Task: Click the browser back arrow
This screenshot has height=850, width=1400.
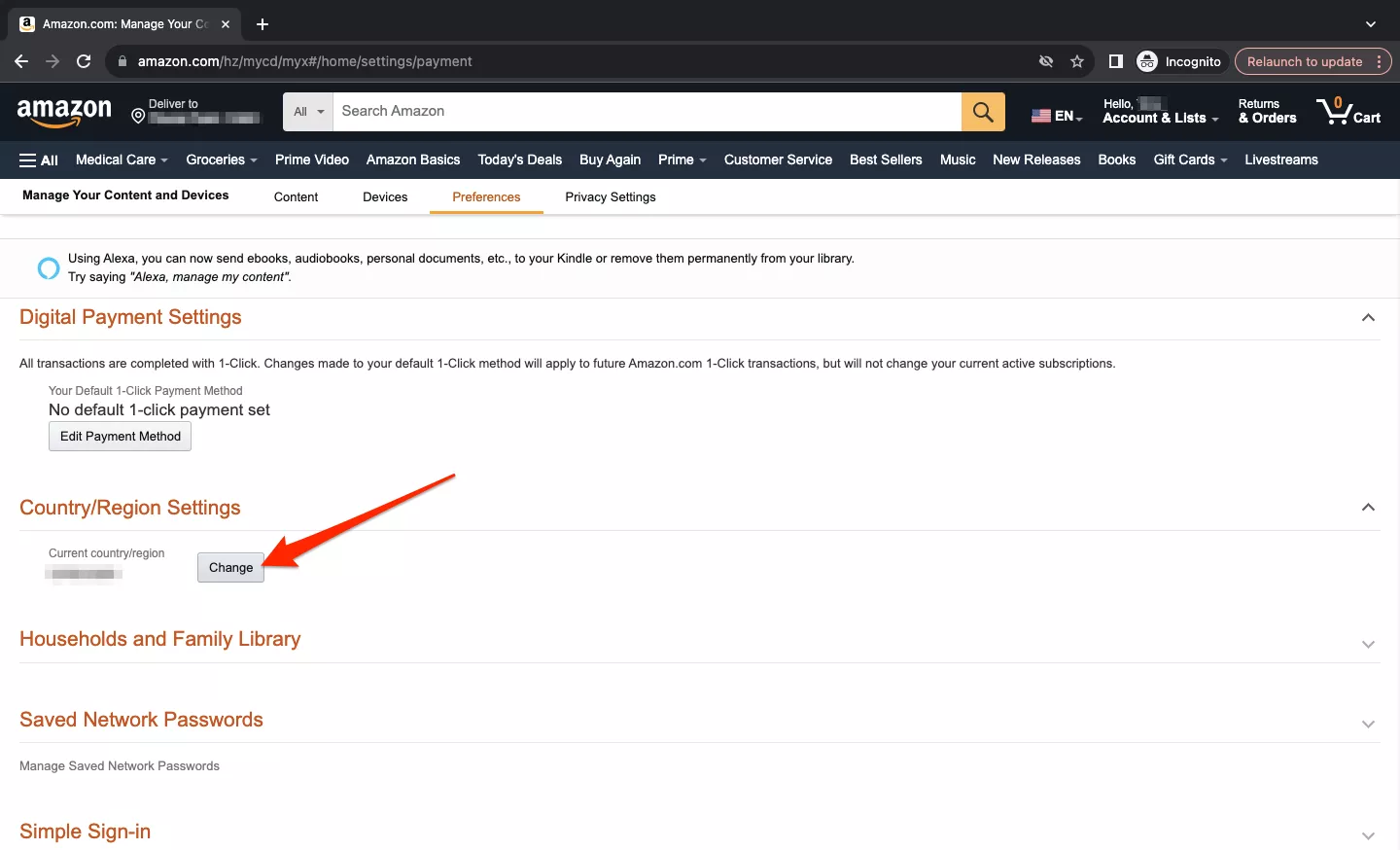Action: (x=21, y=61)
